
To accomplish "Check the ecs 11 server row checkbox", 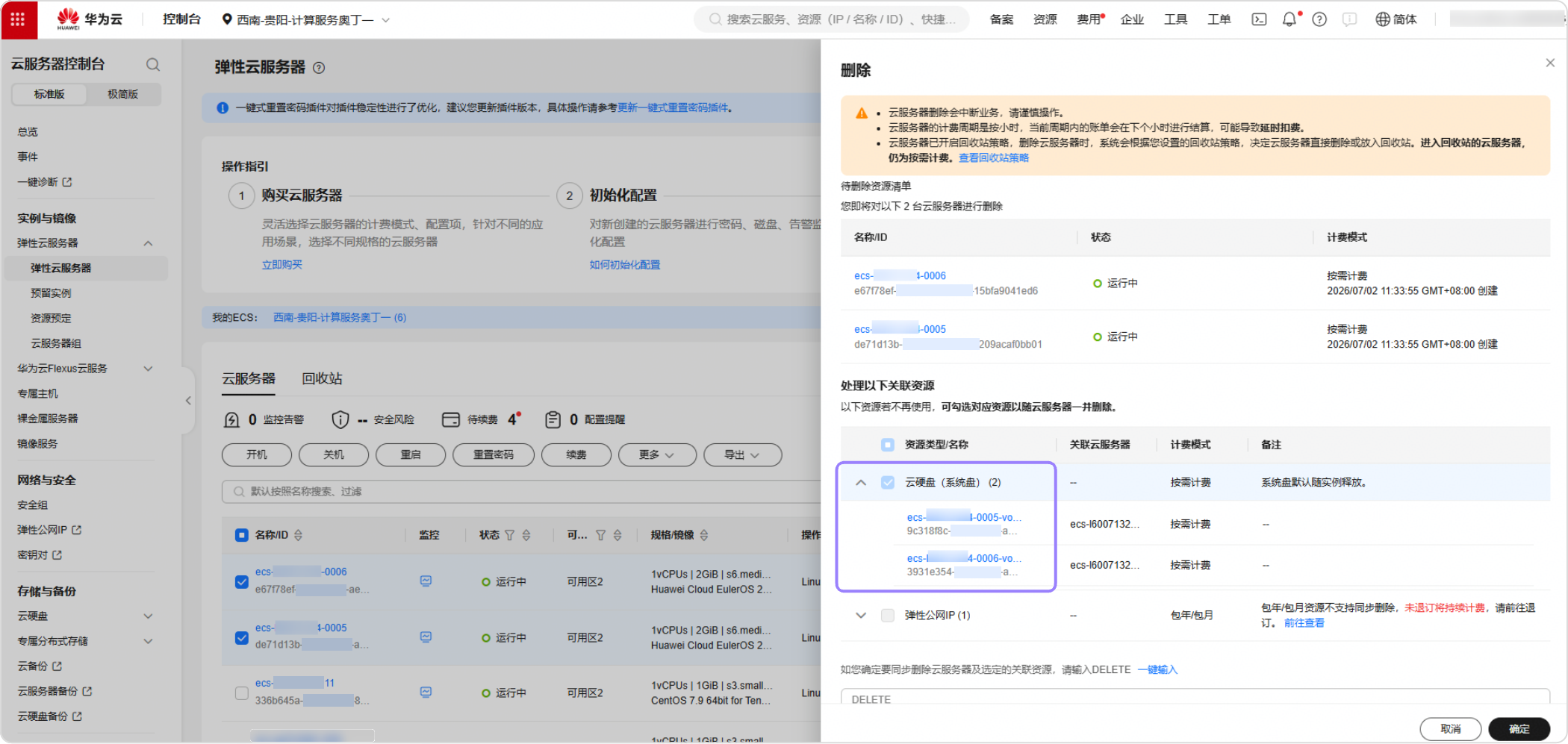I will pos(241,693).
